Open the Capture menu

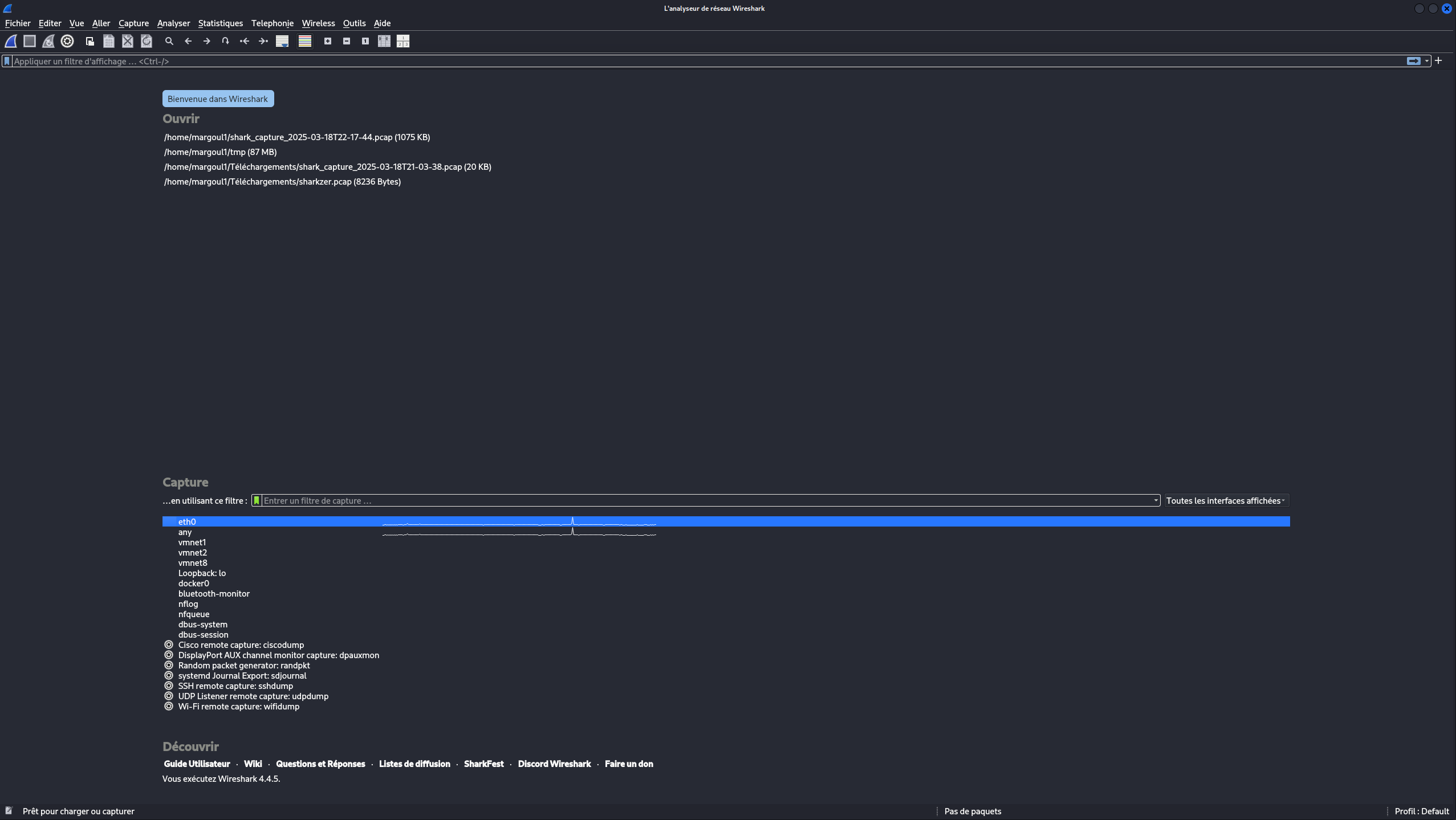tap(133, 23)
